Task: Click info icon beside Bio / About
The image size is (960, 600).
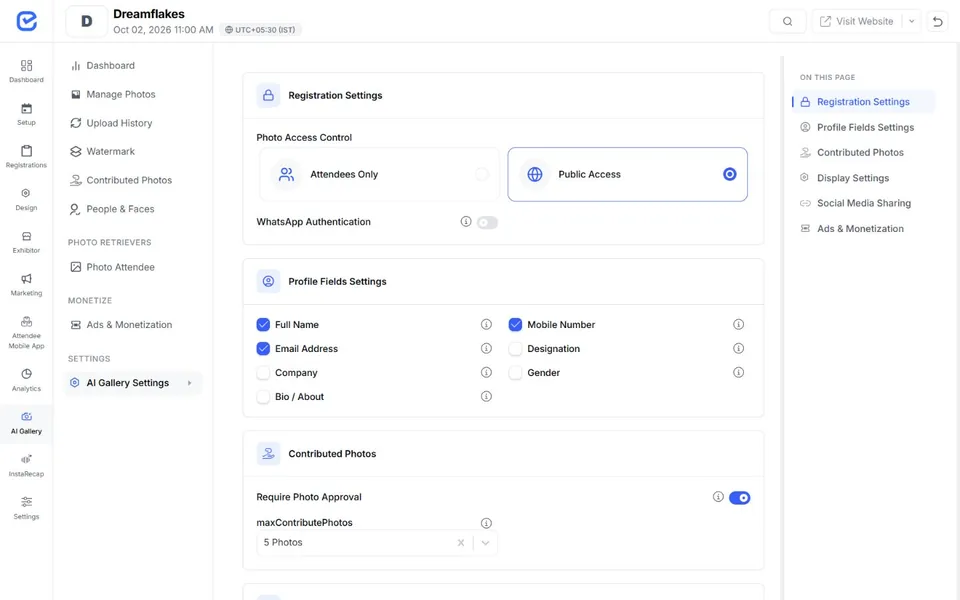Action: pos(486,396)
